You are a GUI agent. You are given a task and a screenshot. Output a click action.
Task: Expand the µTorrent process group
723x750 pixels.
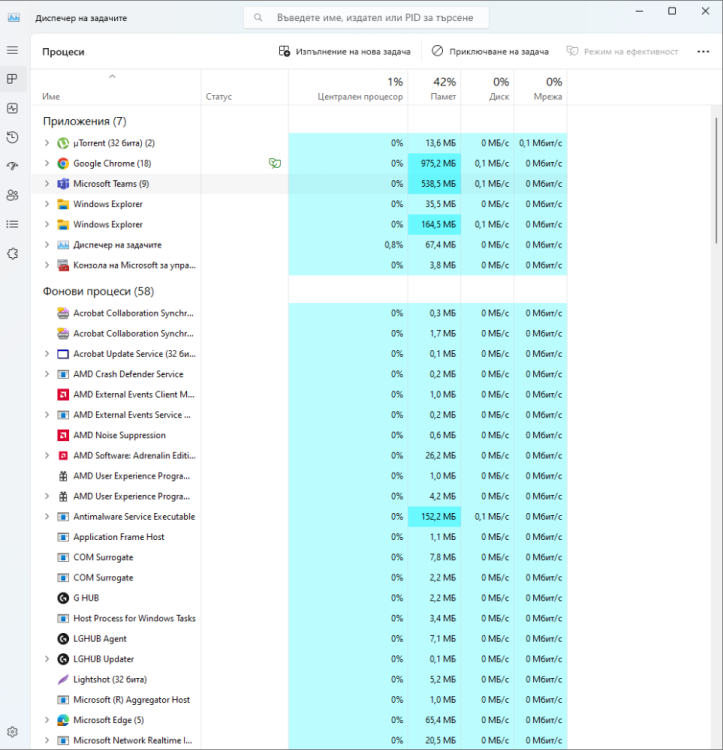pos(47,143)
